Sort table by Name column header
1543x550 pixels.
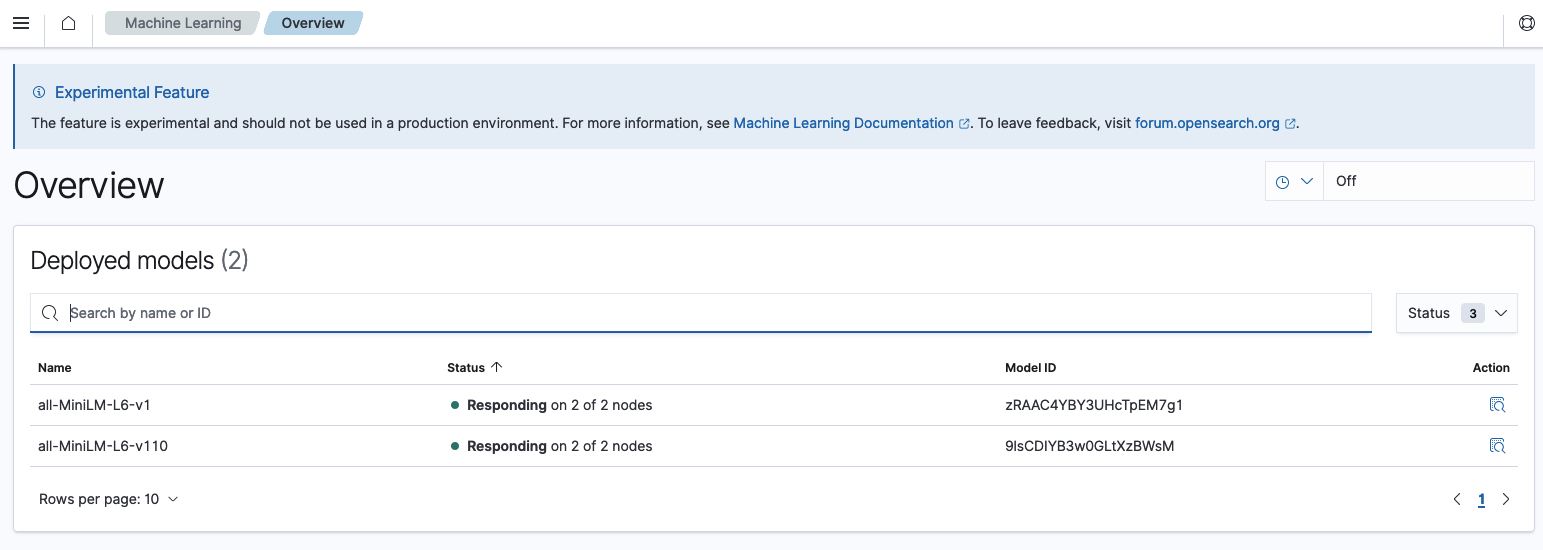(55, 368)
